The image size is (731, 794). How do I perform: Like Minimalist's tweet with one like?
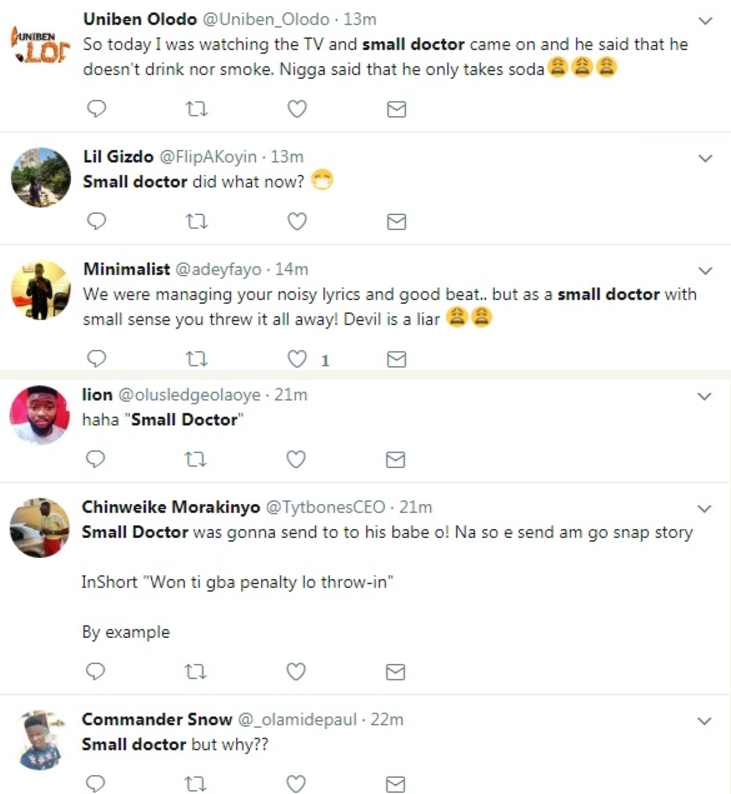pos(297,359)
